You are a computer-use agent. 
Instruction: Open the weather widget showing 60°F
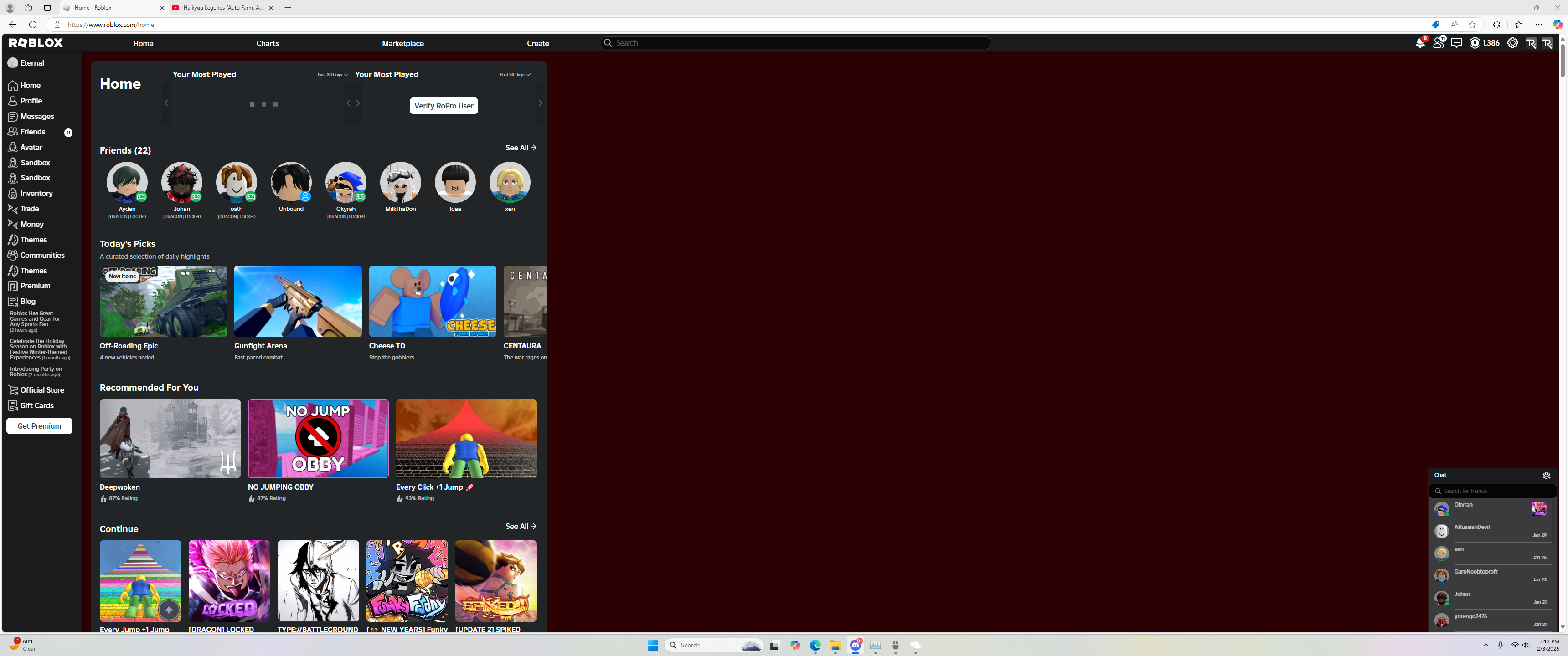point(22,645)
